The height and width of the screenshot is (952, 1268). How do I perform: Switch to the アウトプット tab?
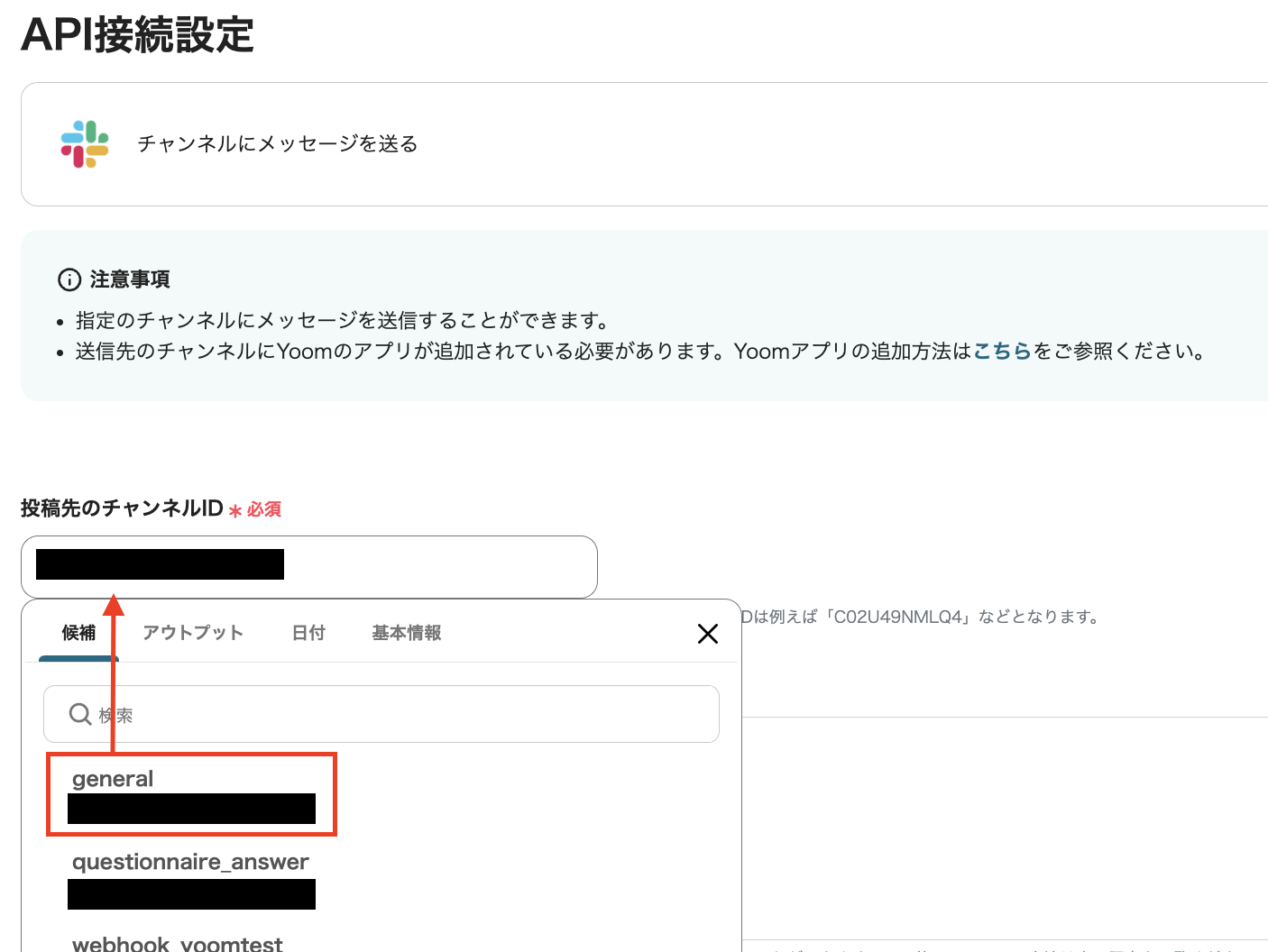pos(193,633)
